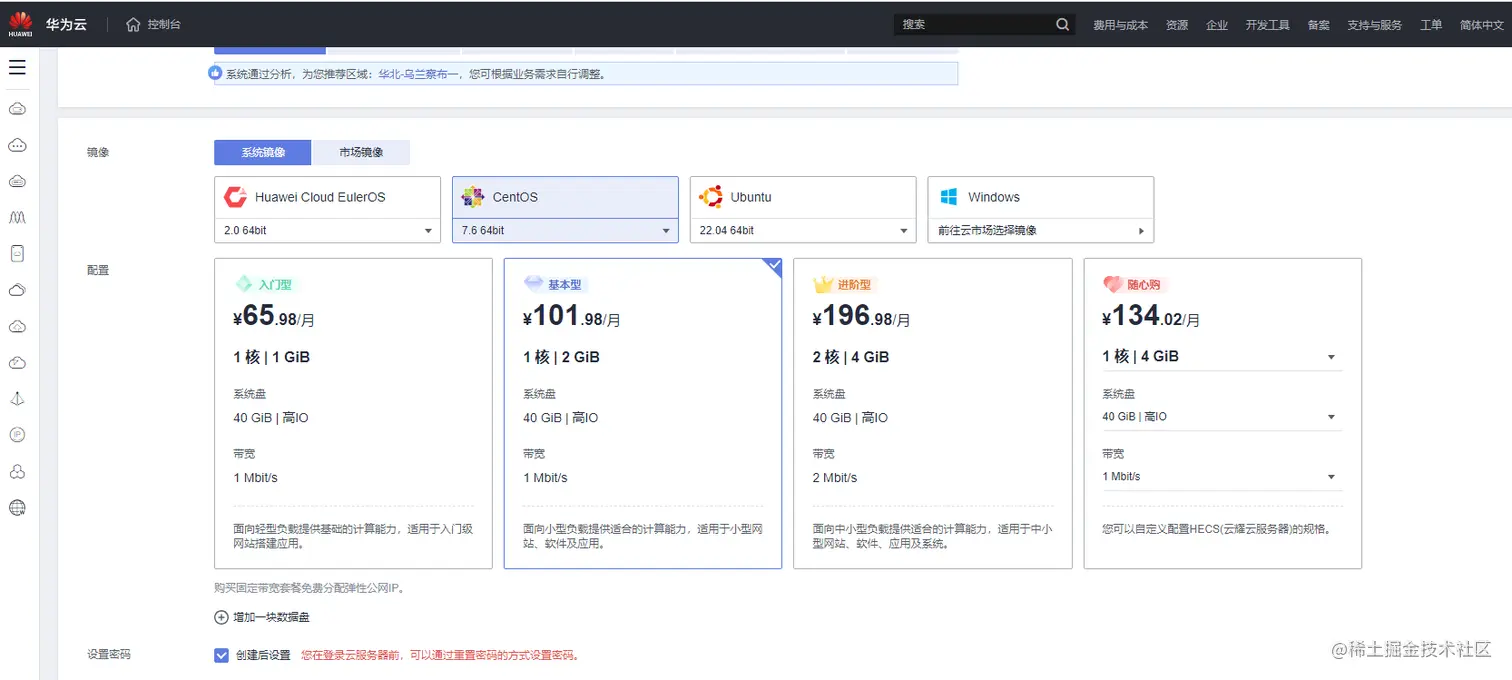Open the CentOS 7.6 64bit version dropdown
The image size is (1512, 680).
click(x=565, y=231)
